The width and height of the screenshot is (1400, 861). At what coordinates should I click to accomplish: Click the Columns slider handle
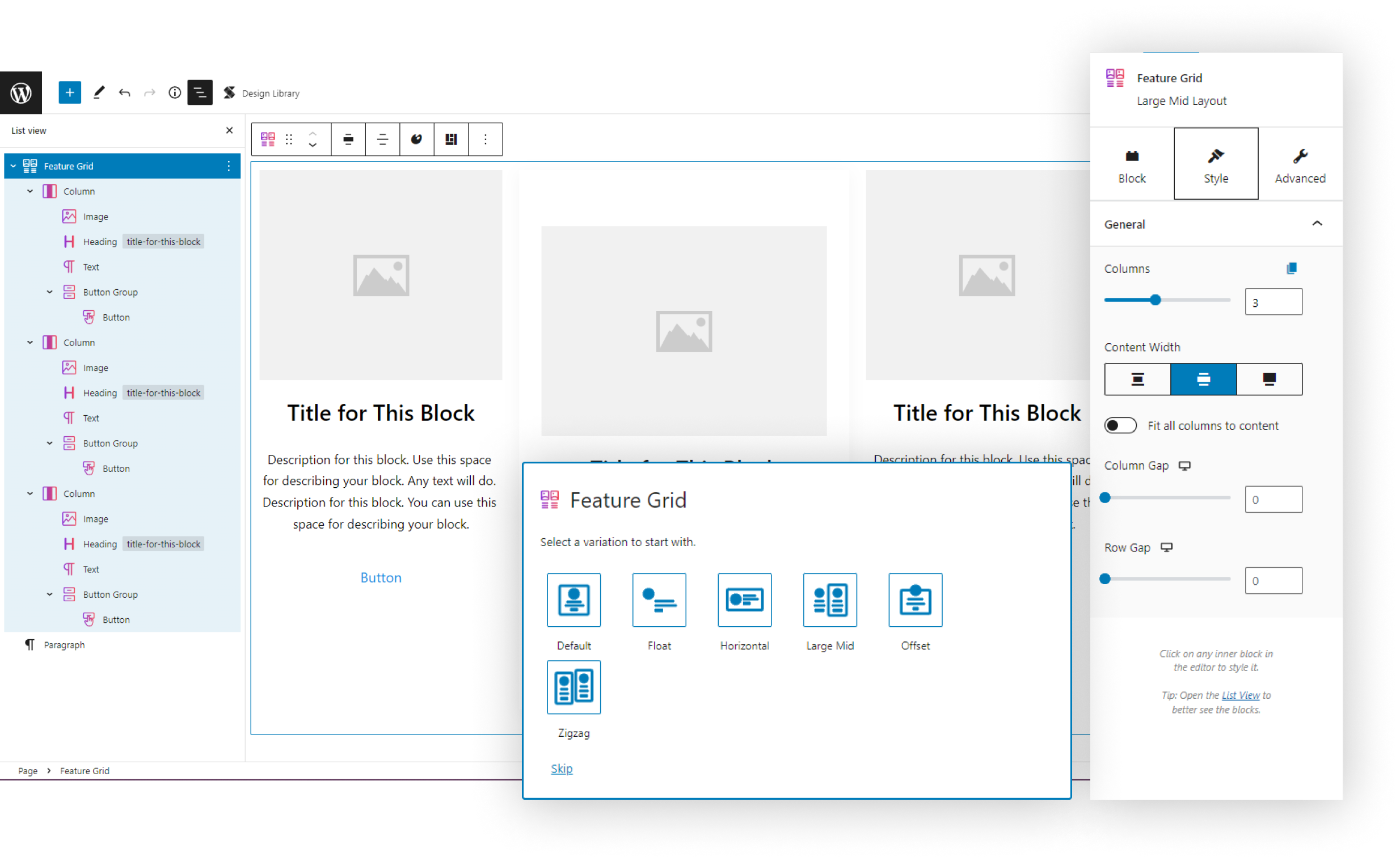[1155, 300]
